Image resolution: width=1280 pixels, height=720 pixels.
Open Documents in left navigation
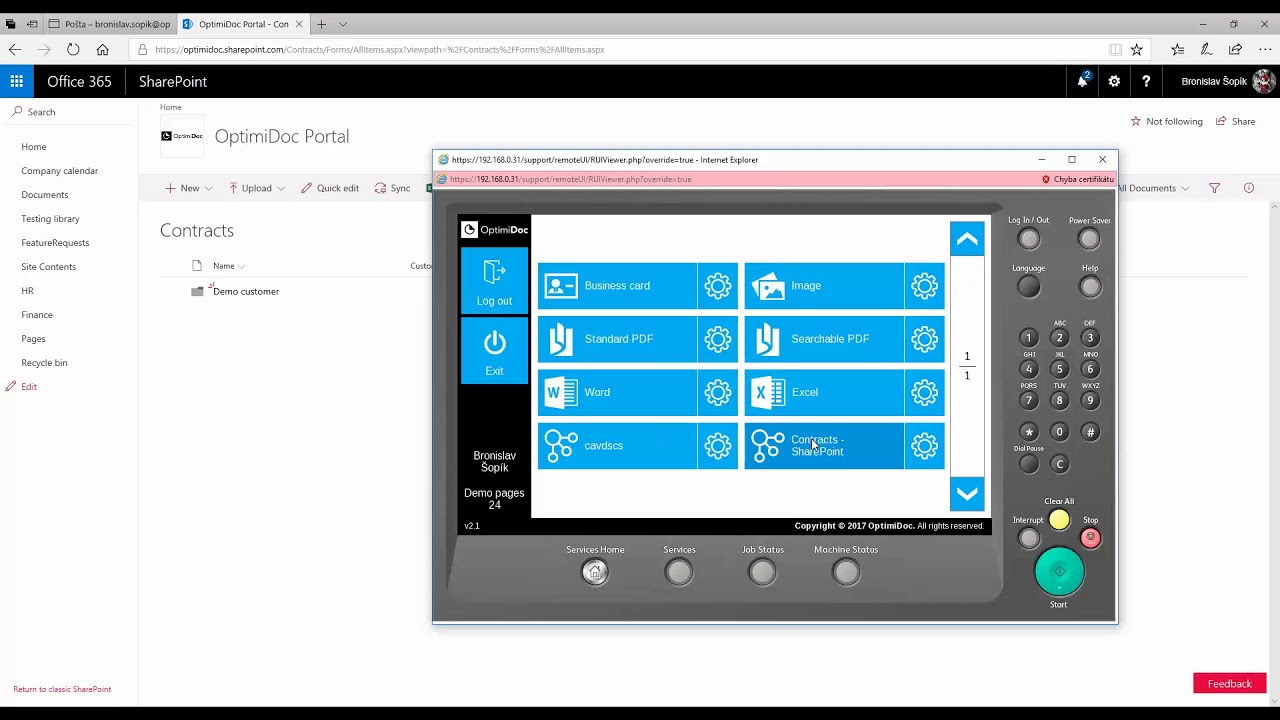pos(45,195)
